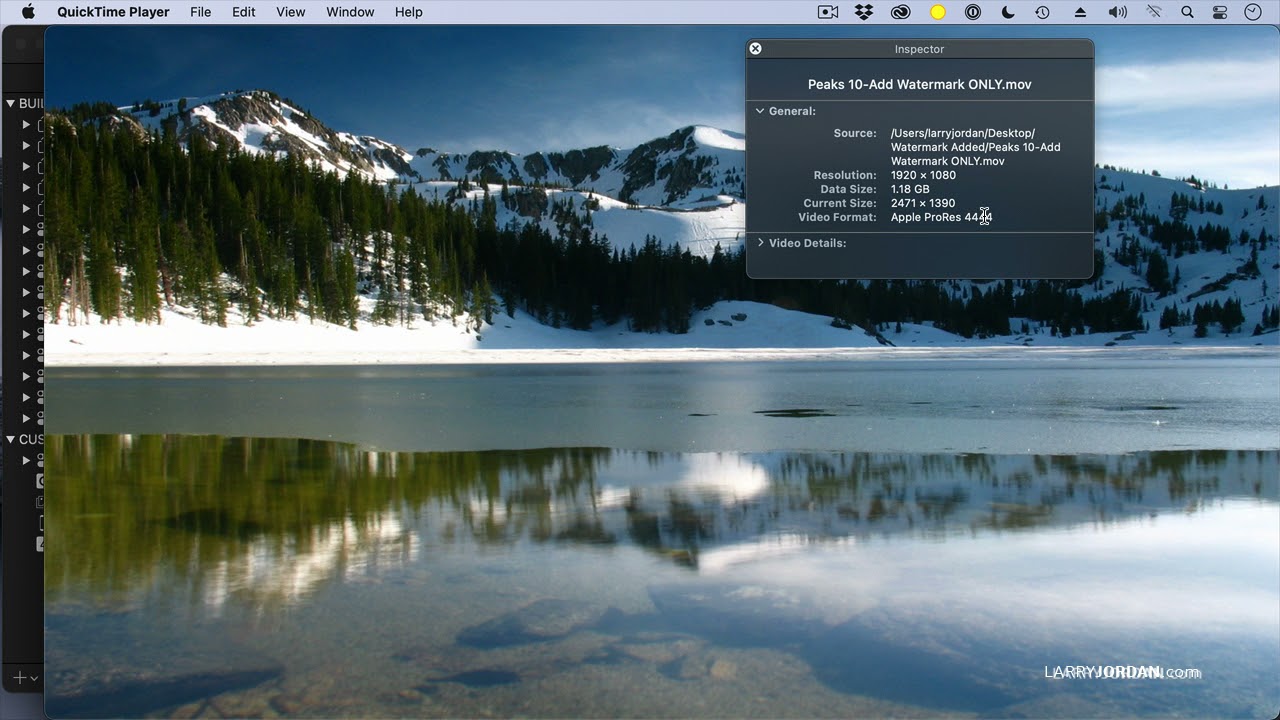
Task: Click the crescent moon Focus icon
Action: [x=1008, y=12]
